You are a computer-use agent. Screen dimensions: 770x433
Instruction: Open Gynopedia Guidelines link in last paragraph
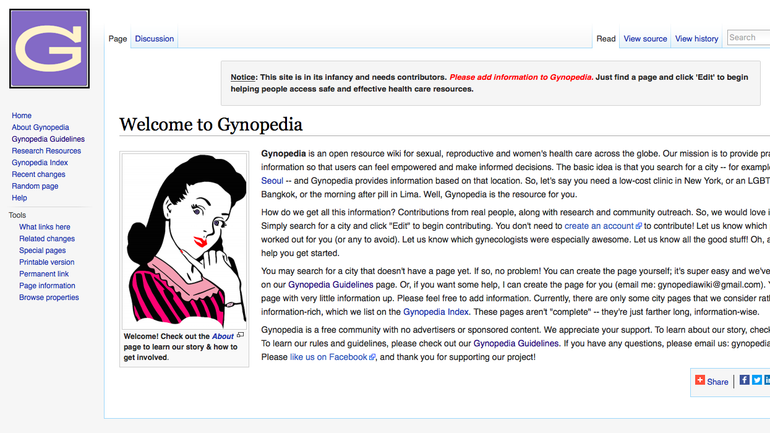tap(516, 344)
